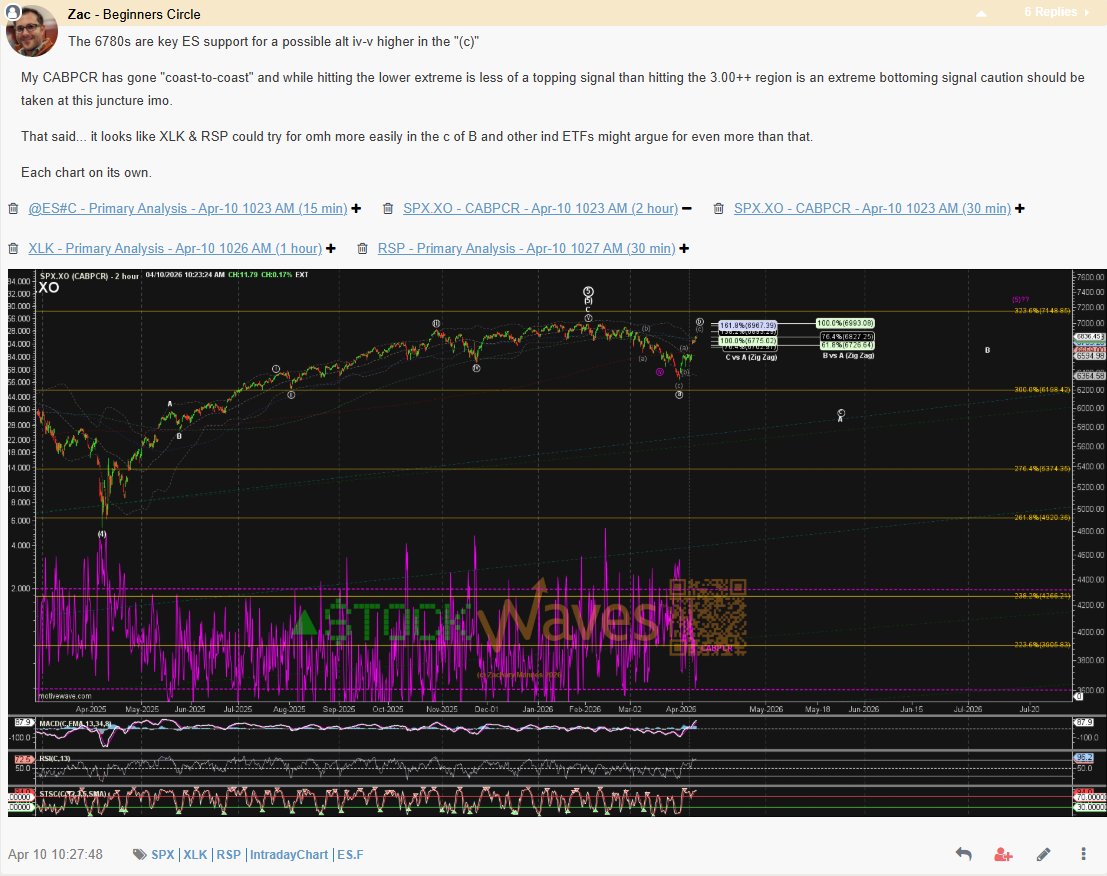
Task: Open the embedded SPX.XO CABPCR chart image
Action: pyautogui.click(x=557, y=543)
